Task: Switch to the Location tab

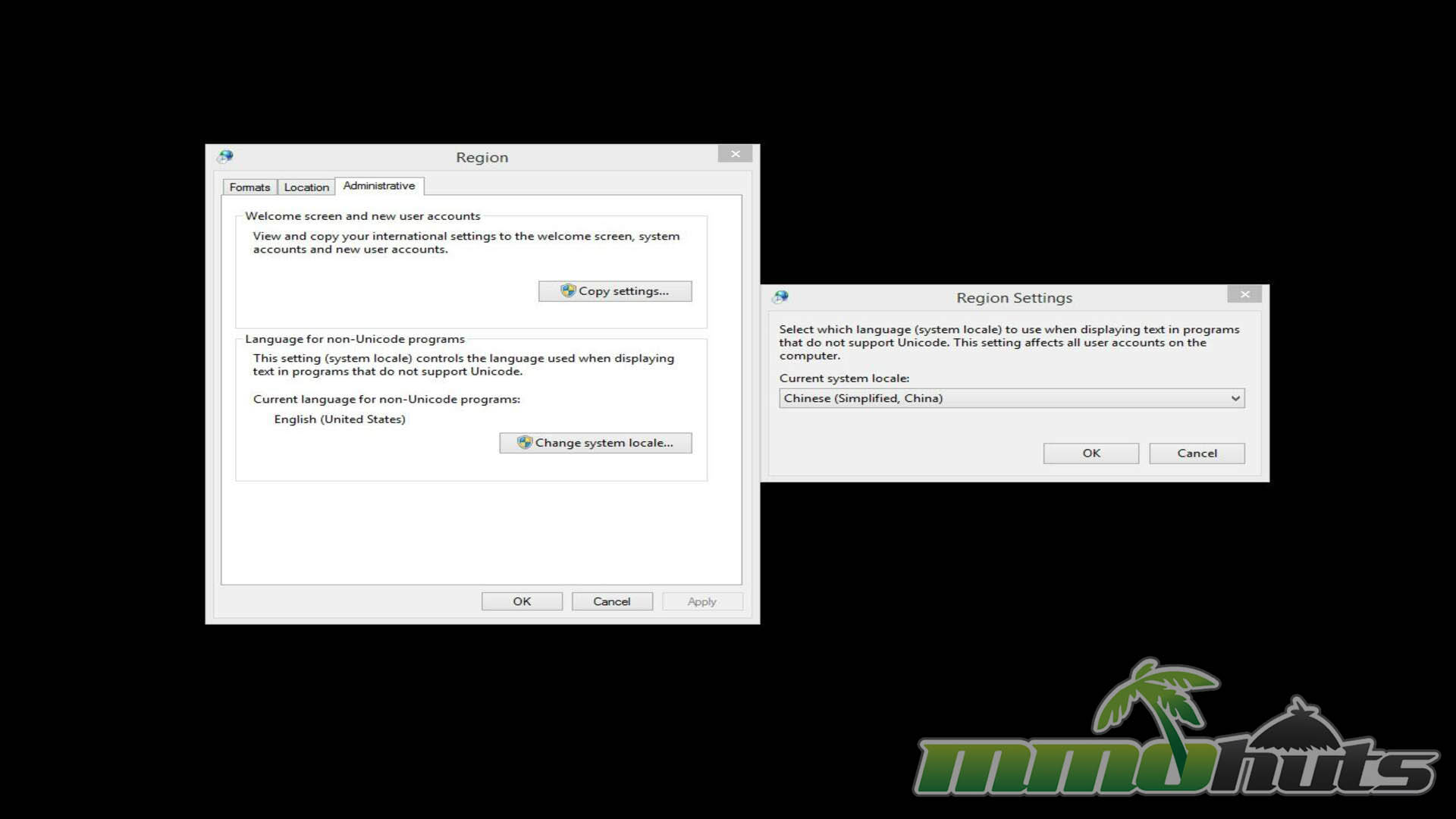Action: tap(306, 187)
